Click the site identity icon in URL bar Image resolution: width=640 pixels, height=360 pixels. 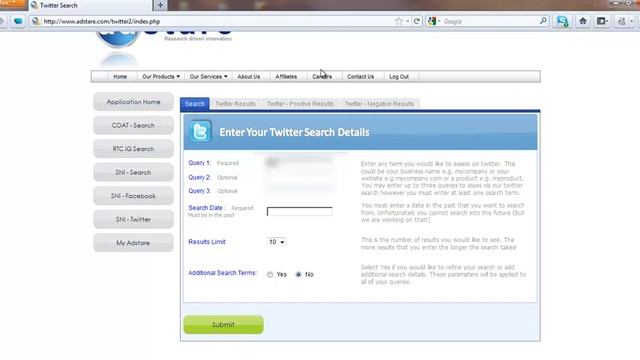tap(36, 21)
